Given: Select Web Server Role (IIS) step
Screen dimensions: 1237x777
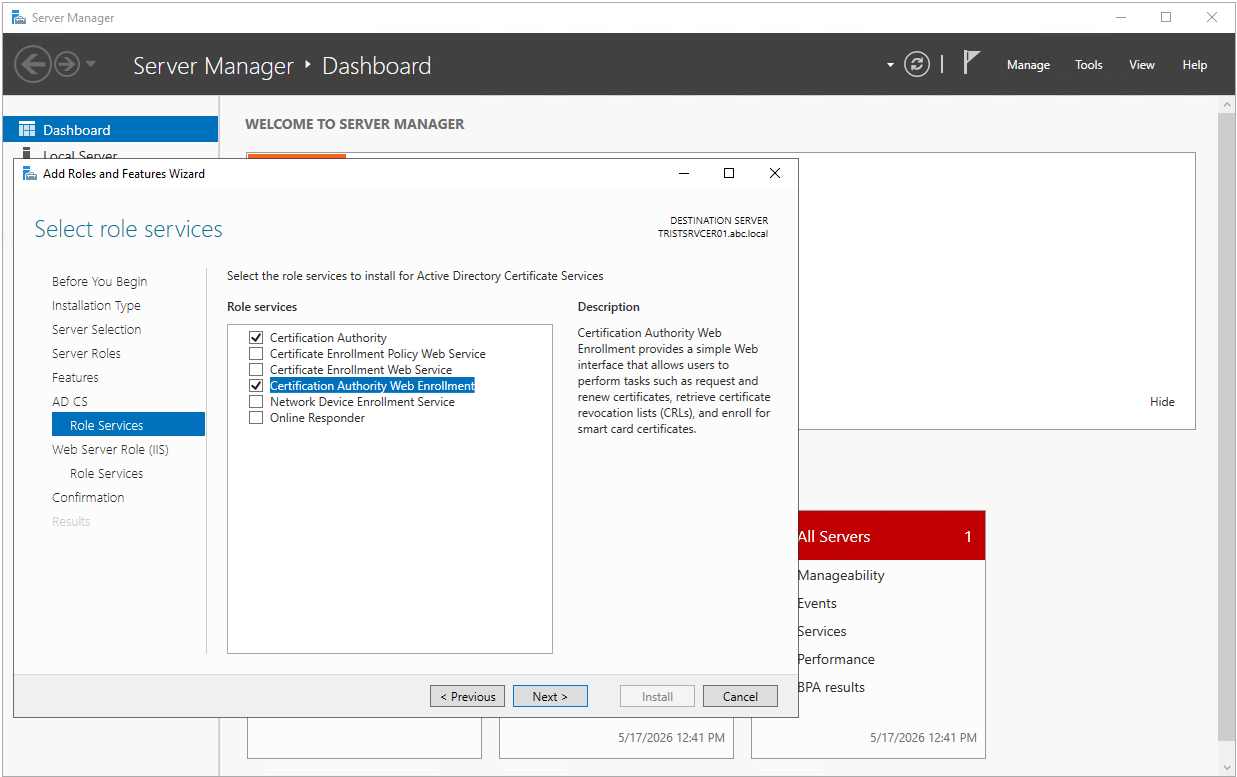Looking at the screenshot, I should [x=110, y=450].
